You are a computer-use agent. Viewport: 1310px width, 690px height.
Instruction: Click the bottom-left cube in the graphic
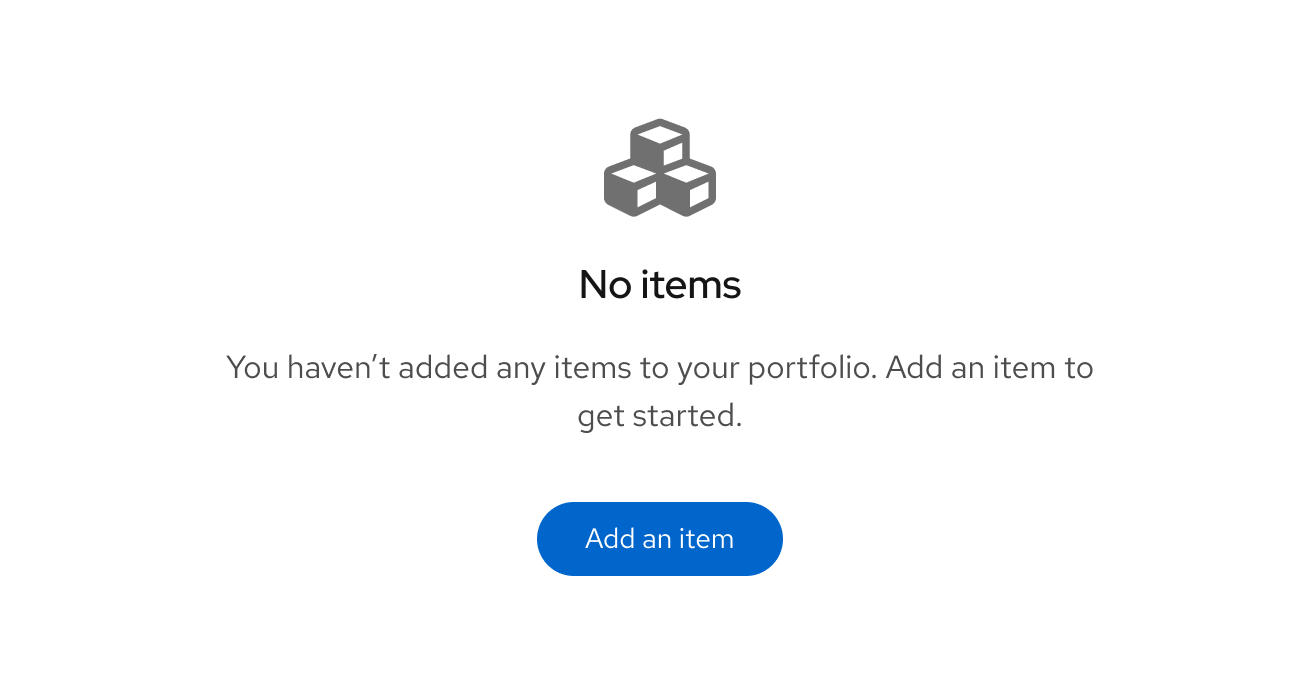coord(630,192)
